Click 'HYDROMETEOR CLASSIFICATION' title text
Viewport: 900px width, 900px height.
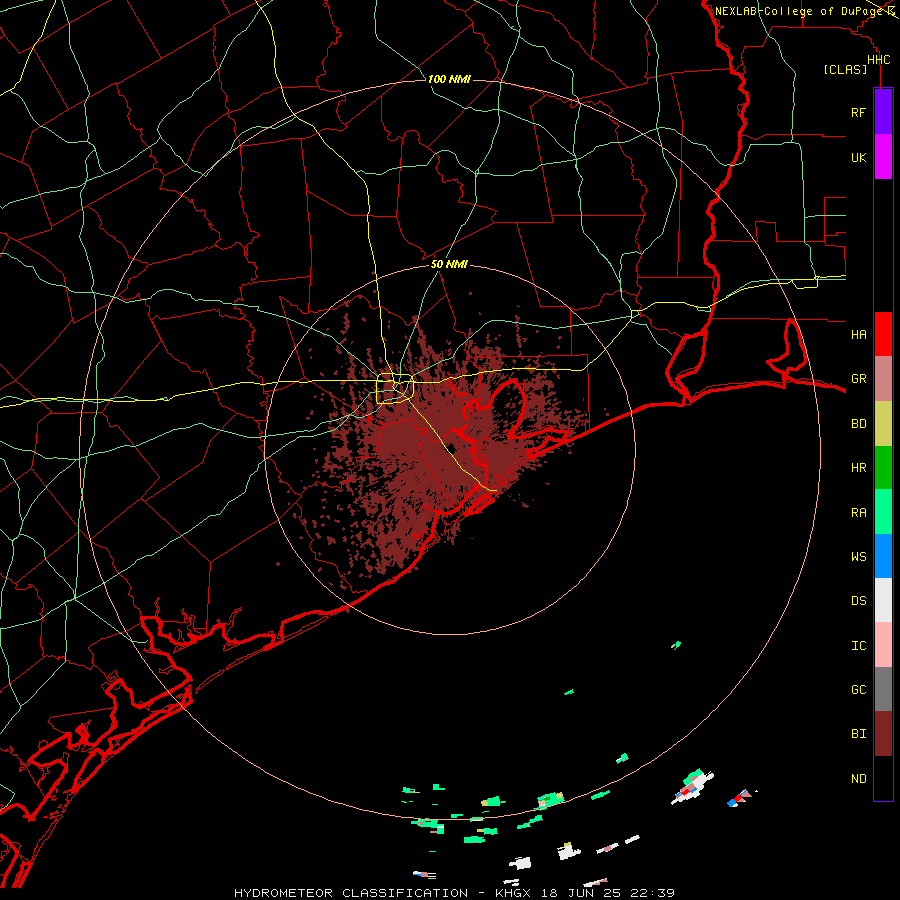(351, 893)
